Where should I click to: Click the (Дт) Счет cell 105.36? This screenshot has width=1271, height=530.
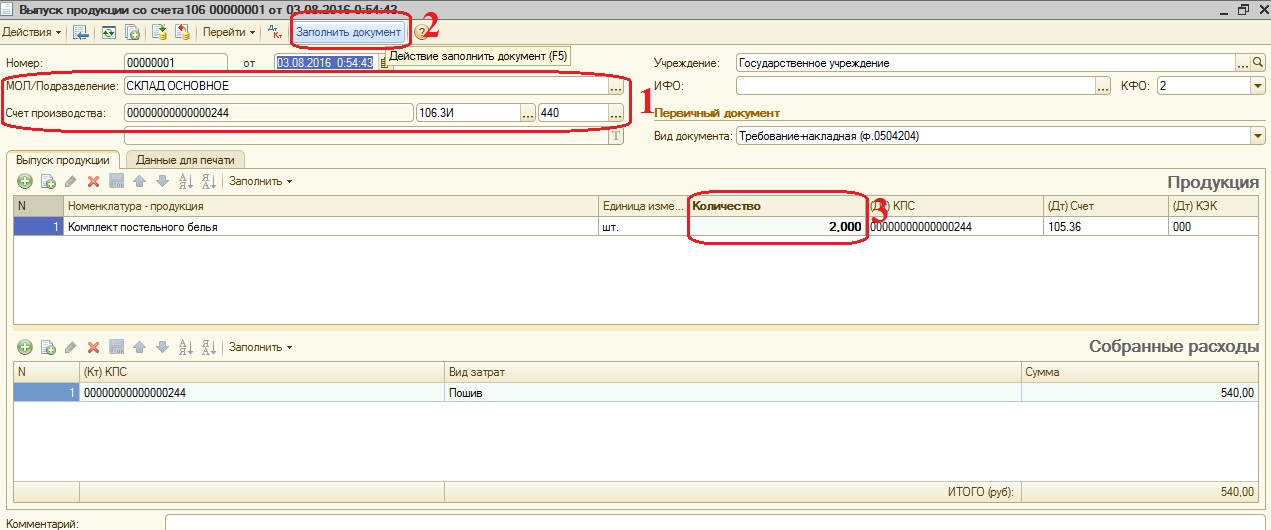point(1105,227)
